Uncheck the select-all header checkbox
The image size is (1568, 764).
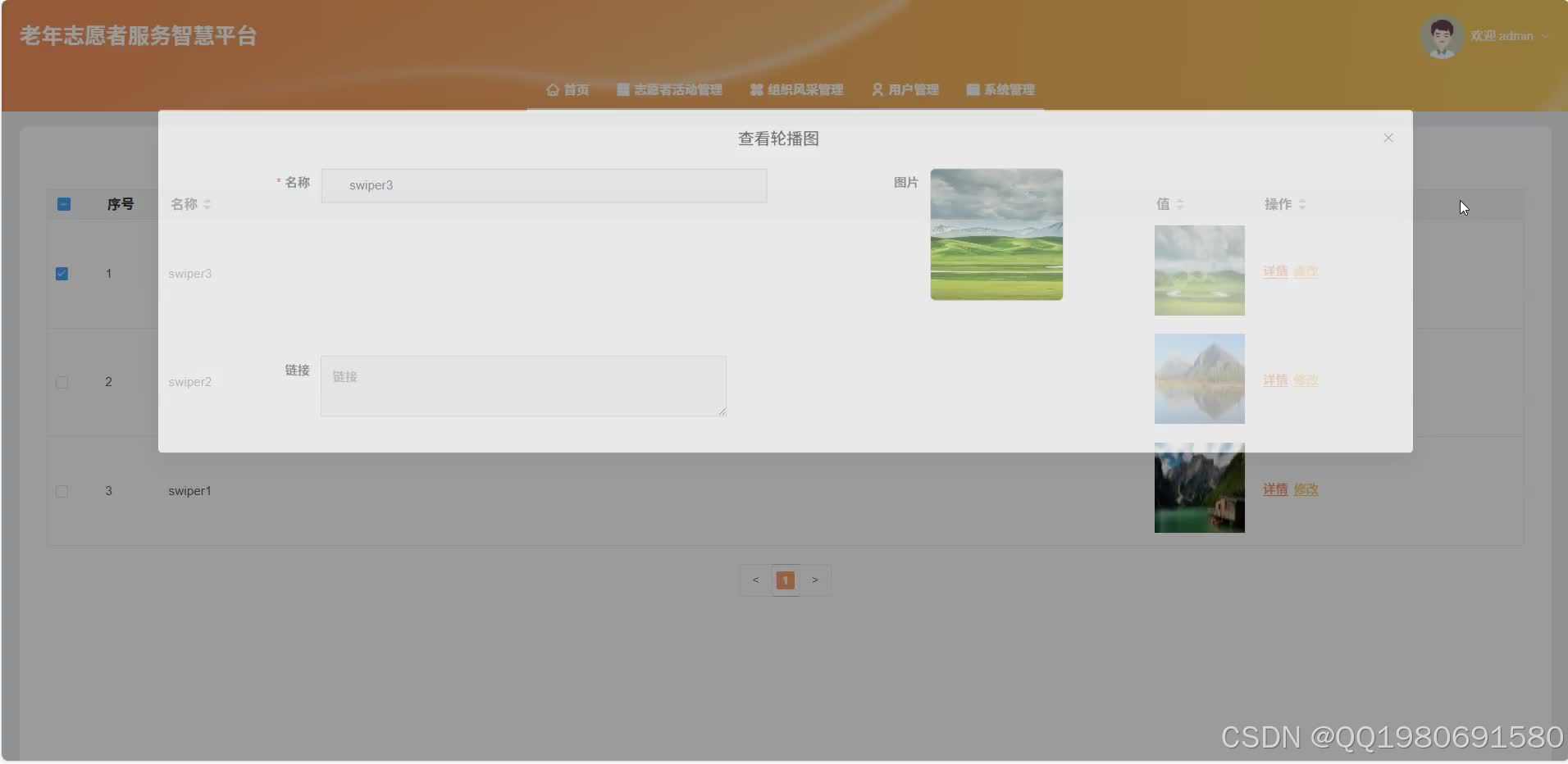click(63, 204)
